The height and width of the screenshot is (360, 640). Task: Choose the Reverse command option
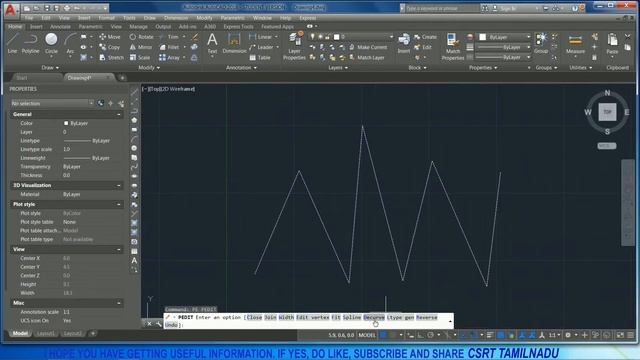pos(427,317)
